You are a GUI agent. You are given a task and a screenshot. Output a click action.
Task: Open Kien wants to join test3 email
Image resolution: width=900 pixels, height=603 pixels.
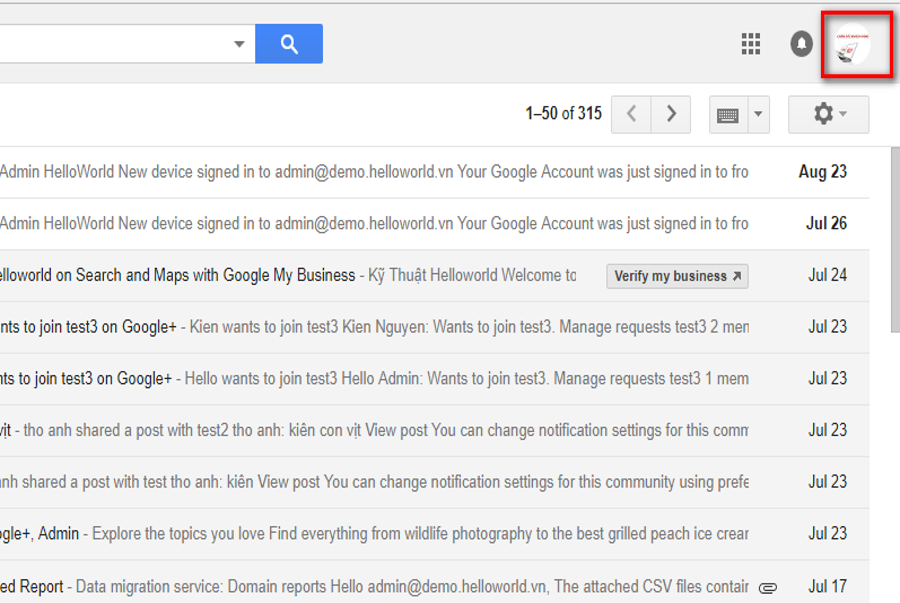tap(435, 327)
